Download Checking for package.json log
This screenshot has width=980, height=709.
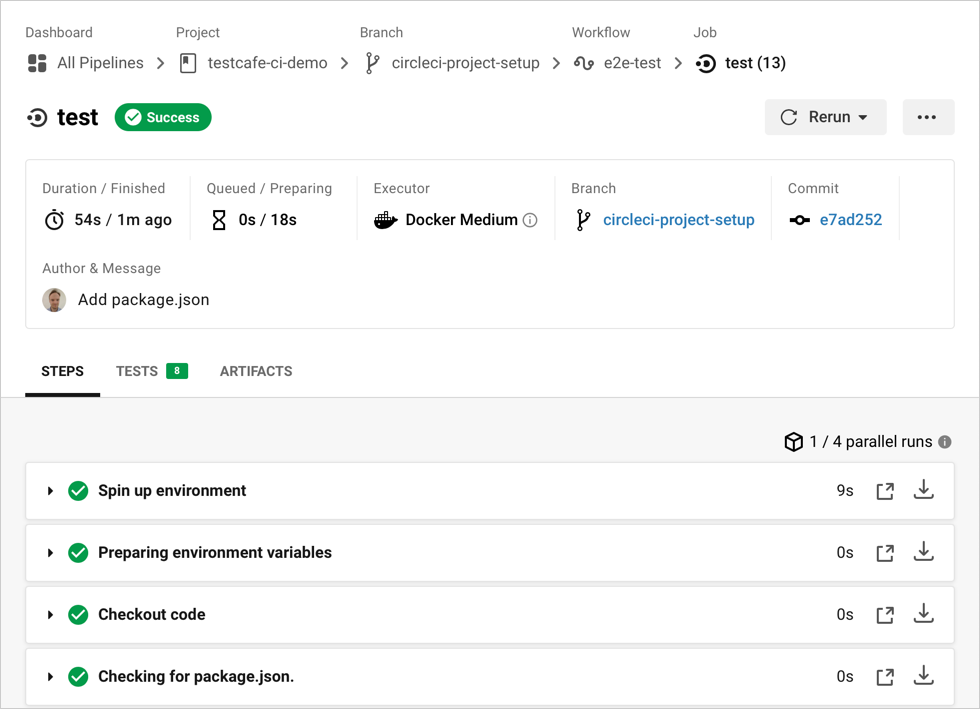point(924,676)
